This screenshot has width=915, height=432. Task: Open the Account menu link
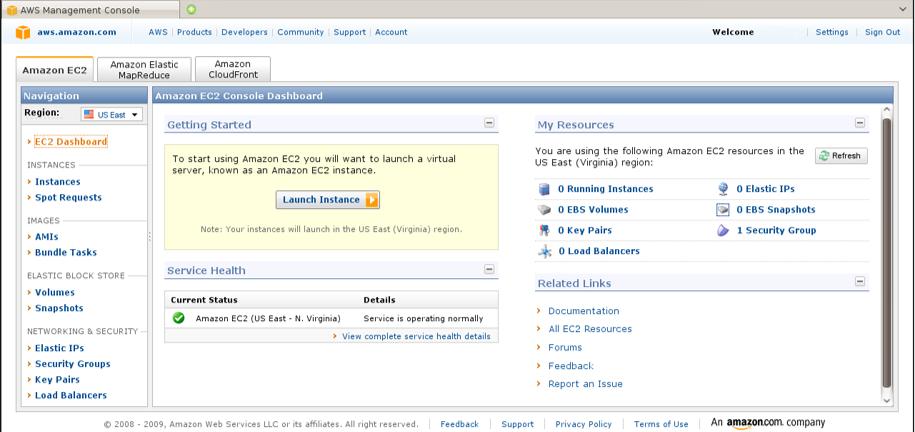click(x=391, y=32)
